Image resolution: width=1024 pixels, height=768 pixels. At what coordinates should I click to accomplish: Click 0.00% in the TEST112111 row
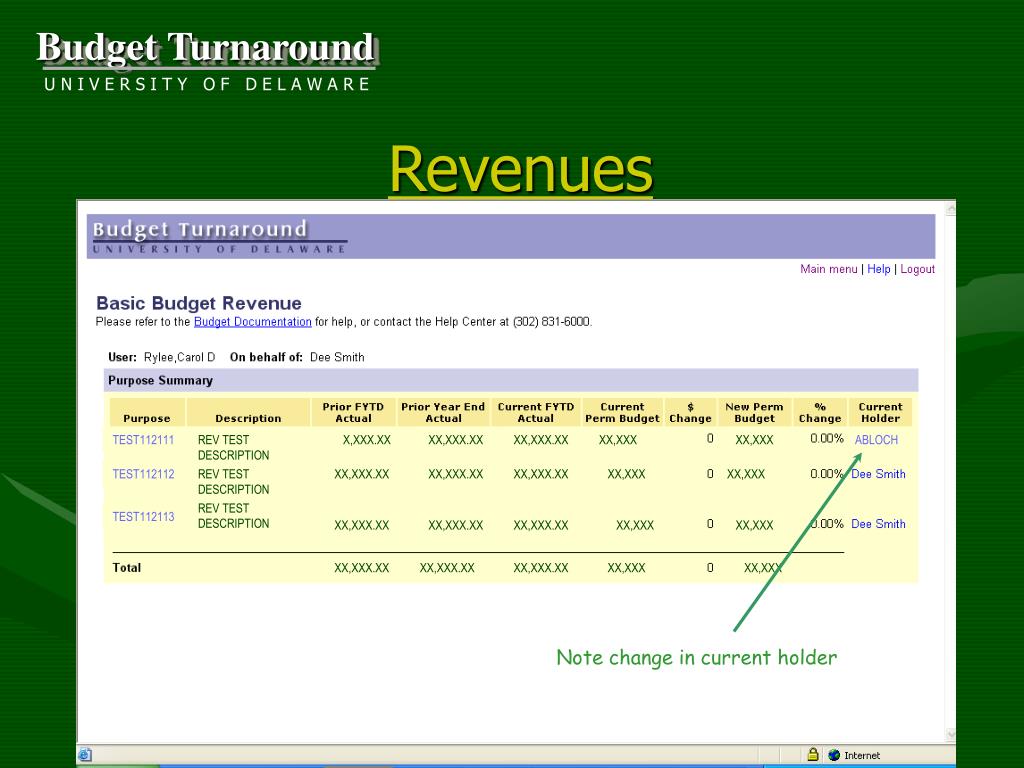(827, 439)
